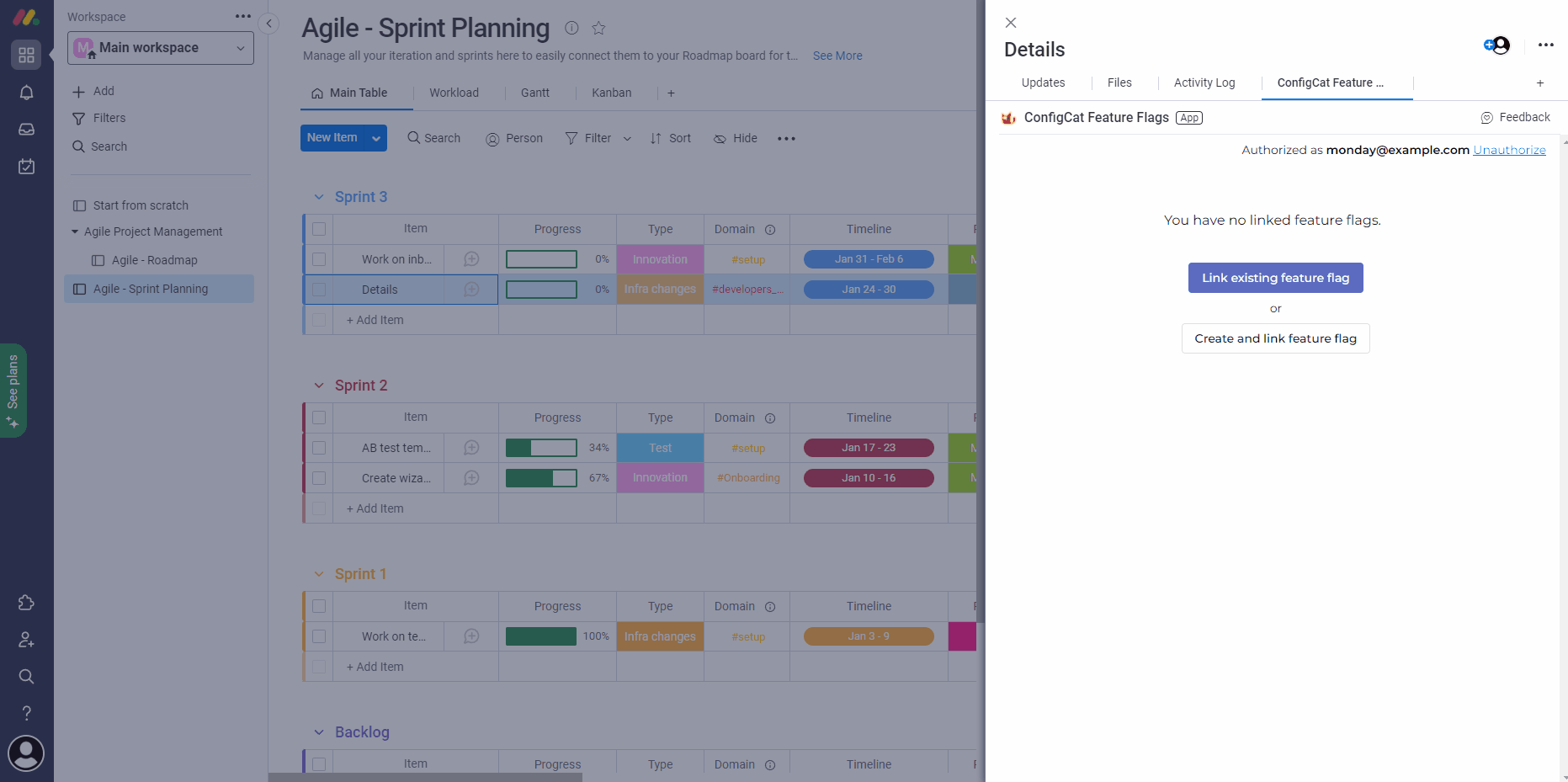Viewport: 1568px width, 782px height.
Task: Open notifications via the bell icon
Action: click(x=26, y=93)
